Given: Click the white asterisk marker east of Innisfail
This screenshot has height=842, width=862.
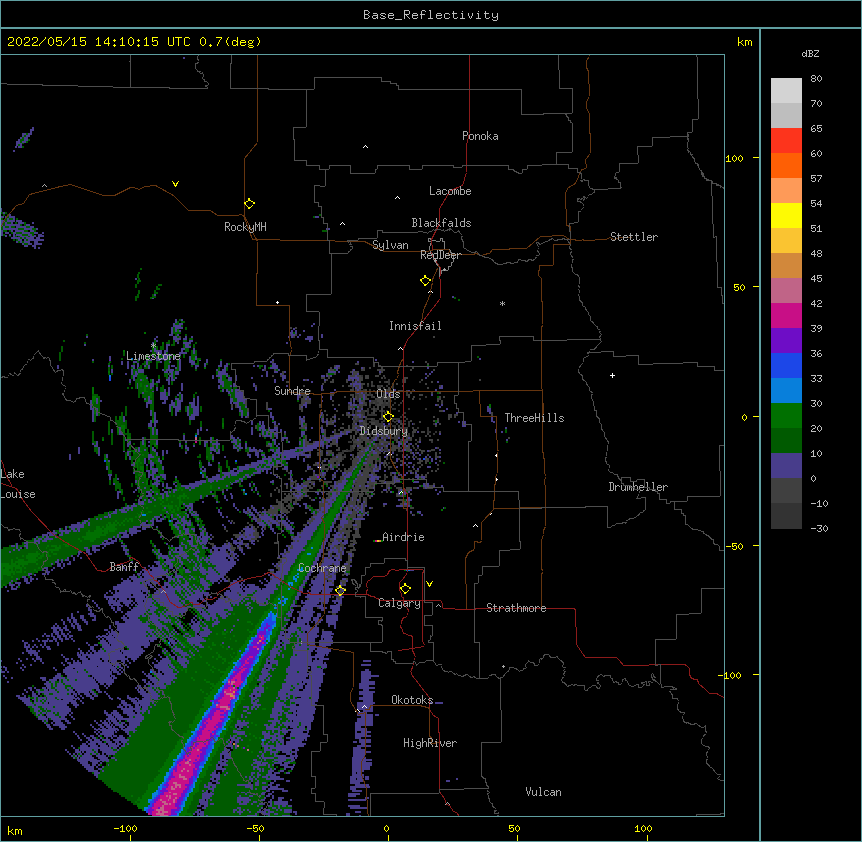Looking at the screenshot, I should [502, 303].
